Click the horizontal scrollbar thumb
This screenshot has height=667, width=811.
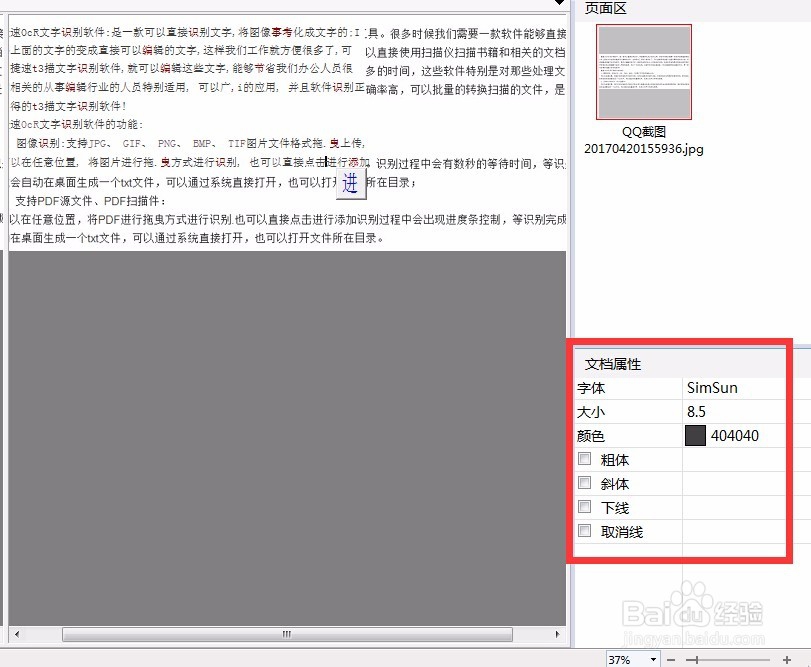285,634
